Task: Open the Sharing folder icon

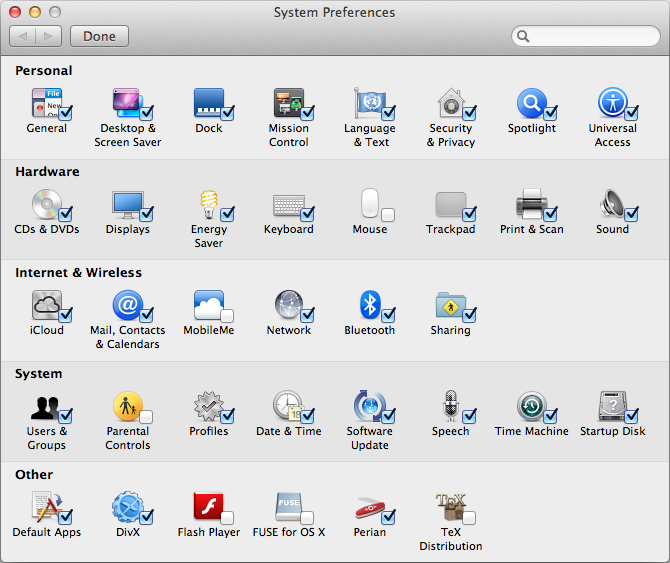Action: point(450,305)
